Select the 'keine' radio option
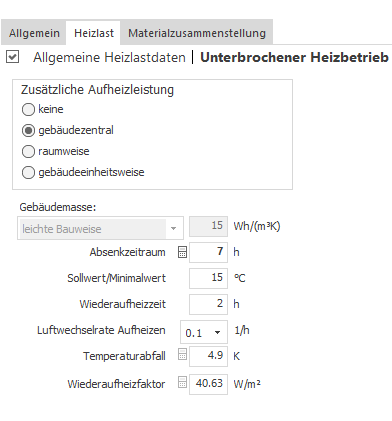The image size is (392, 421). click(28, 109)
